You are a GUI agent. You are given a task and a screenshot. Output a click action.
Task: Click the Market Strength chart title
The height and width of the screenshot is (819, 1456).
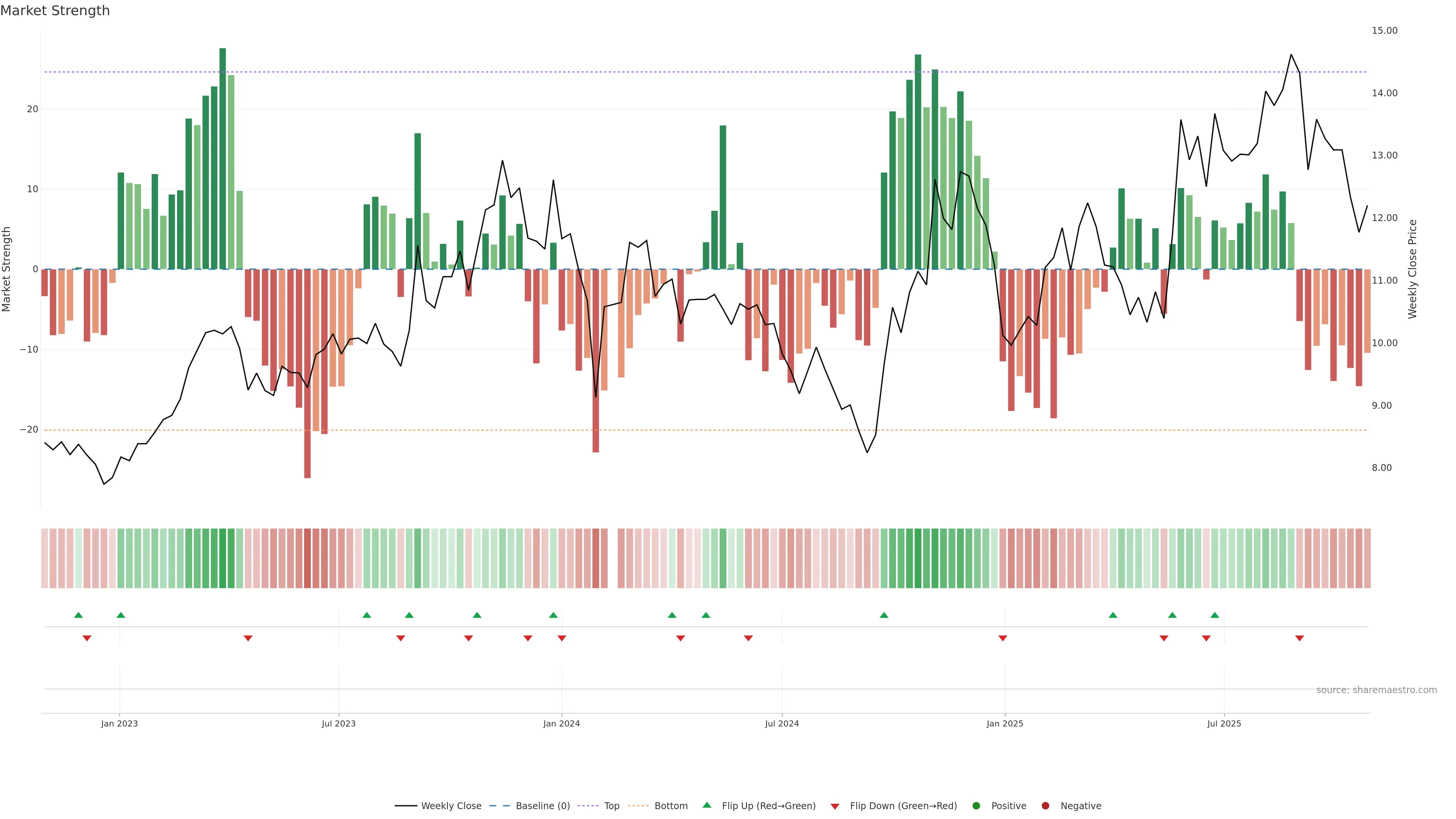[55, 11]
